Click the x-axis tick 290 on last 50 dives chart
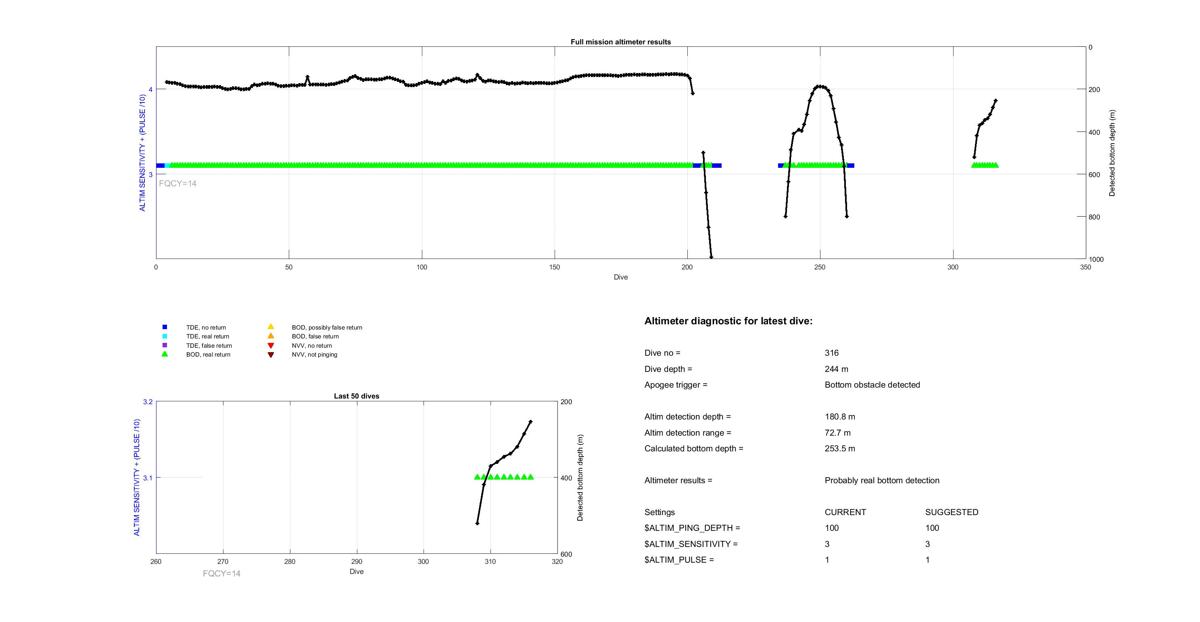This screenshot has height=622, width=1200. [290, 562]
